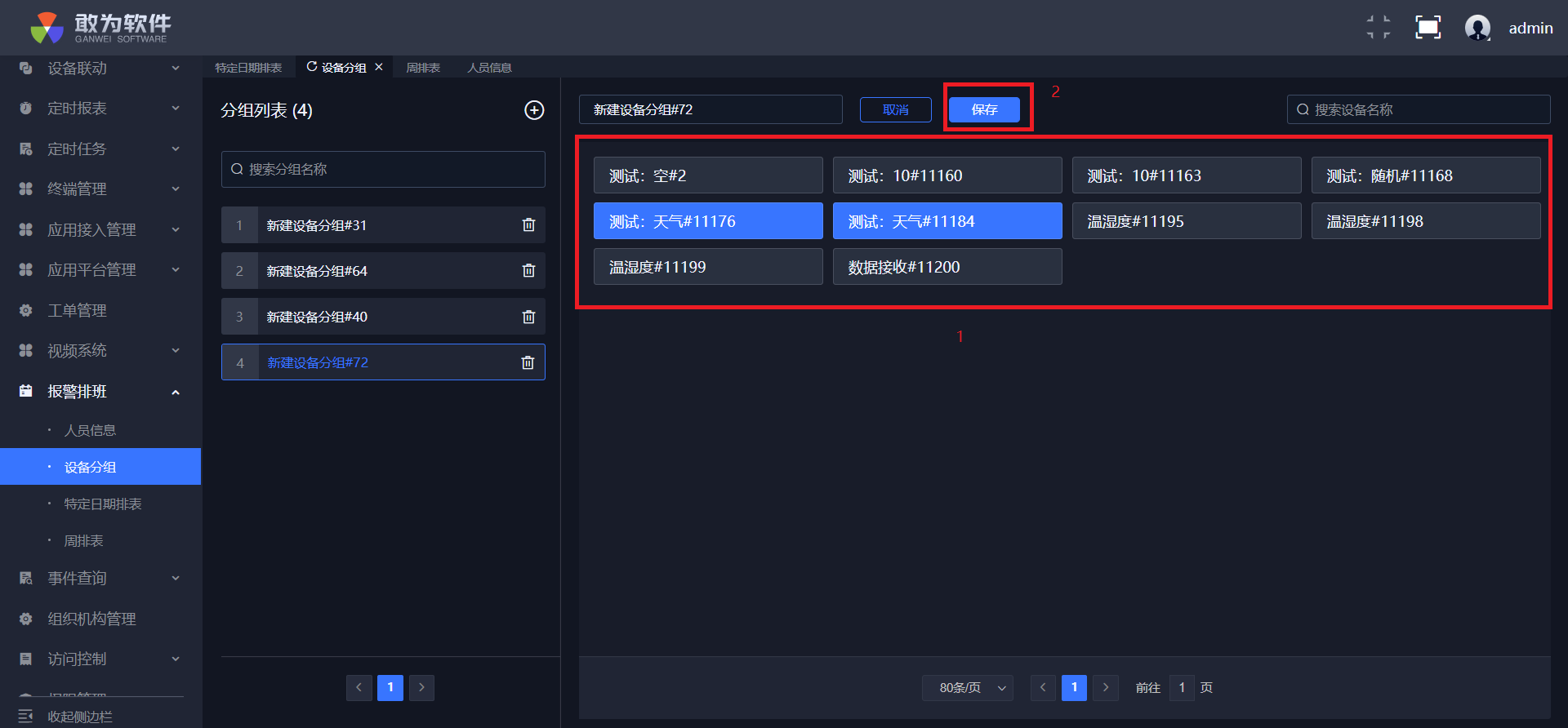Image resolution: width=1568 pixels, height=728 pixels.
Task: Expand the 定时报表 menu chevron
Action: click(176, 109)
